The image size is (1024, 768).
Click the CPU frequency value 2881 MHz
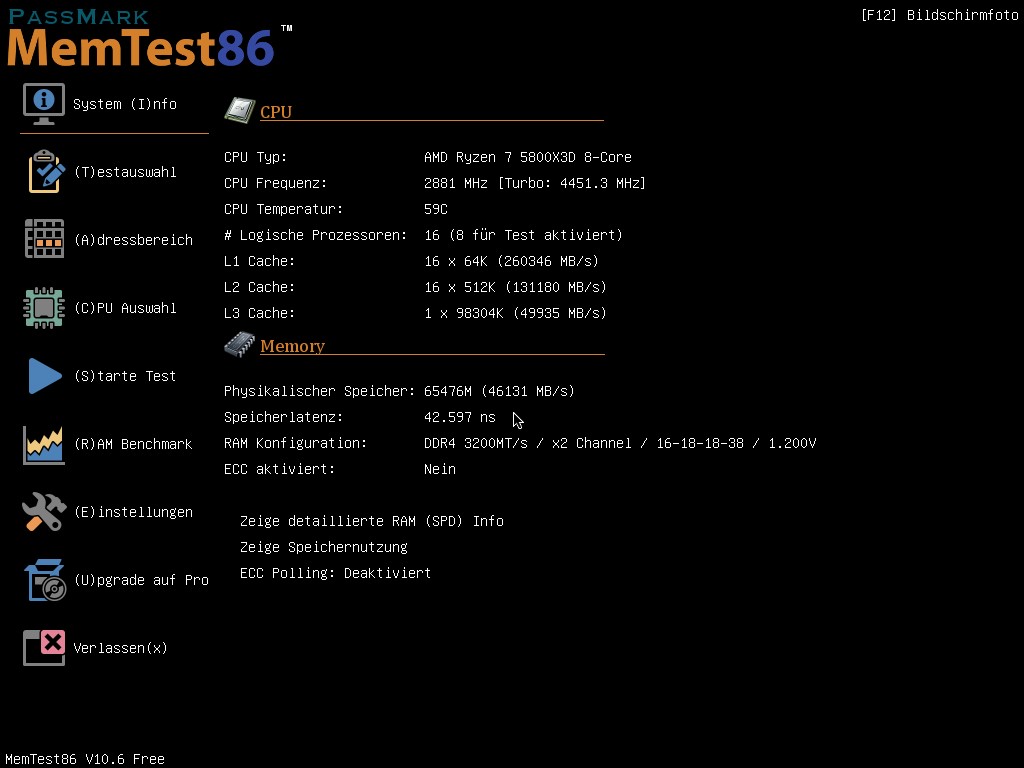[534, 184]
